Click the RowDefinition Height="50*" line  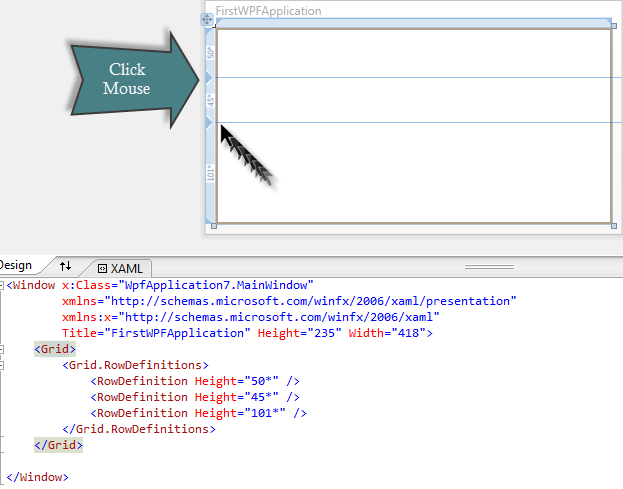tap(195, 381)
